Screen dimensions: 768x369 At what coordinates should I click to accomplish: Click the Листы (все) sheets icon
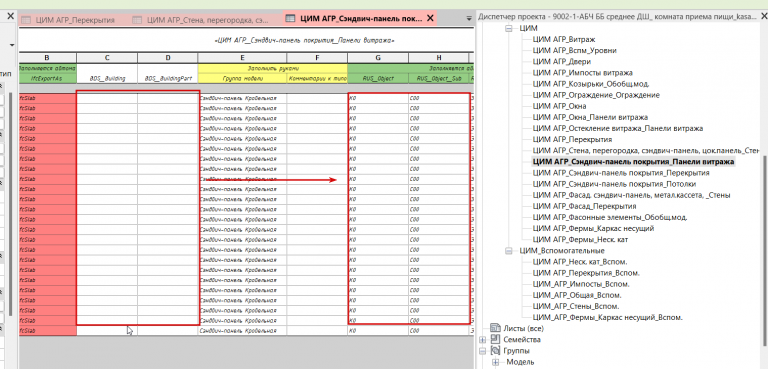click(x=496, y=328)
